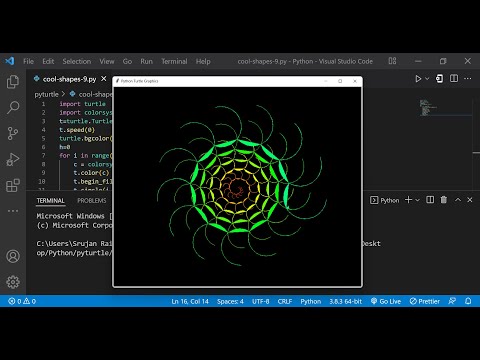Open Selection menu
The image size is (480, 360).
point(77,61)
